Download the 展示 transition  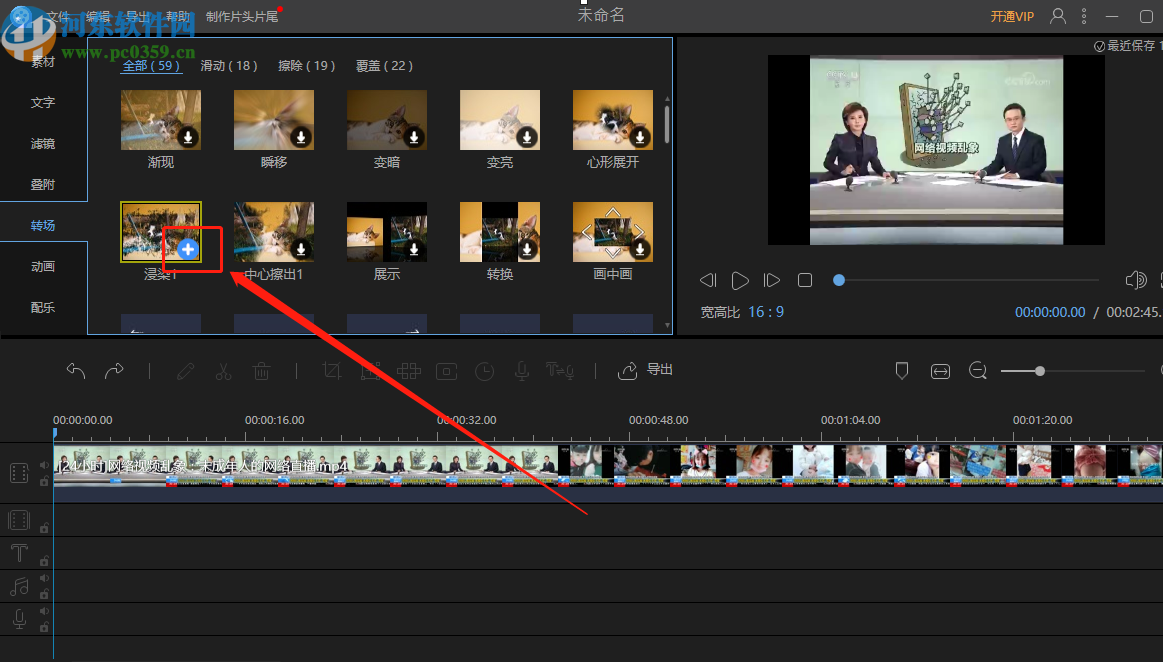tap(414, 250)
